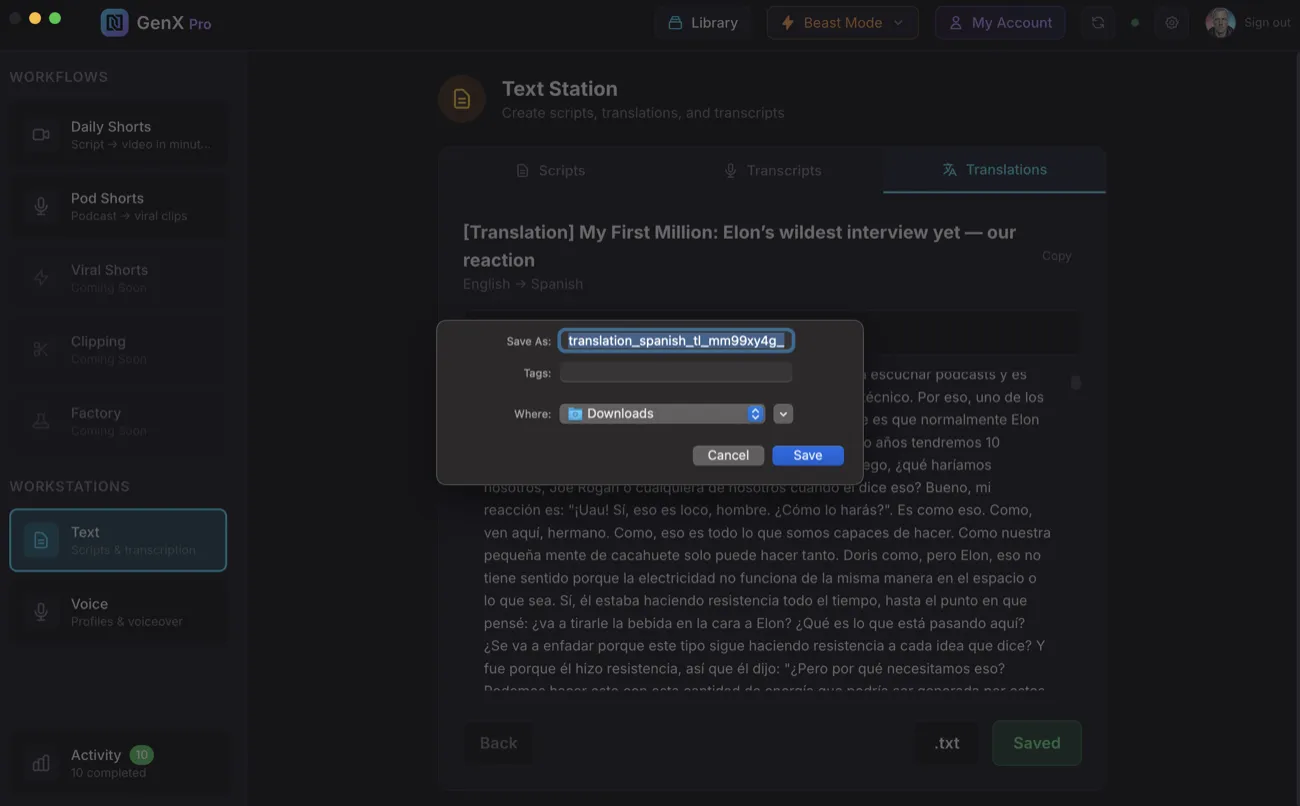Image resolution: width=1300 pixels, height=806 pixels.
Task: Open the Beast Mode dropdown
Action: [x=842, y=21]
